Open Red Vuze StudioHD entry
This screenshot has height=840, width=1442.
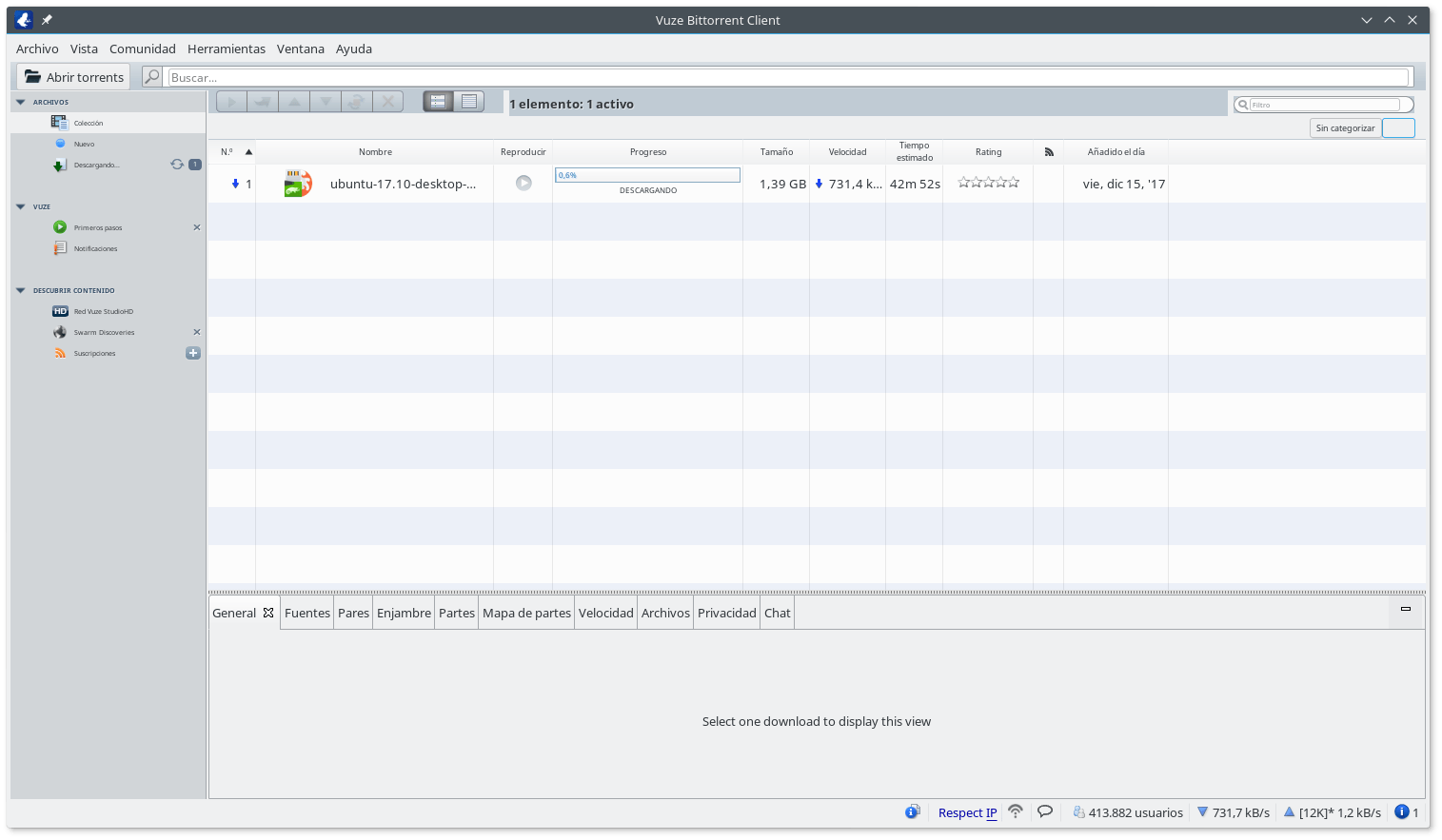[x=109, y=311]
